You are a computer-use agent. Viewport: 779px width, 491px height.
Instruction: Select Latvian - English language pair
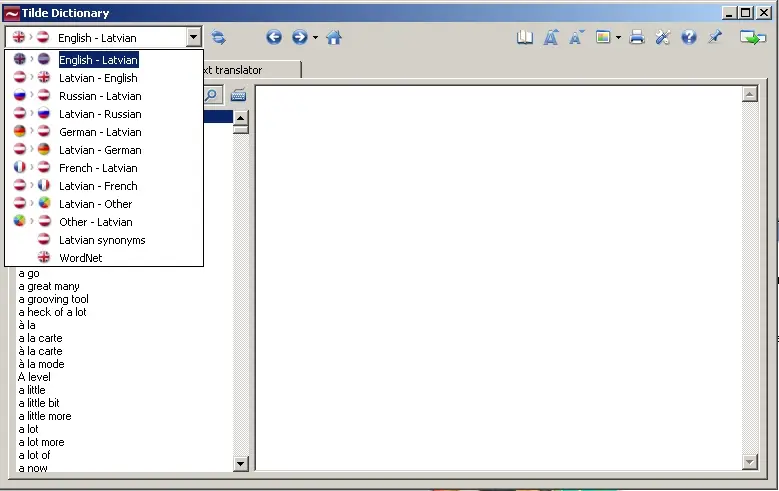[x=104, y=78]
